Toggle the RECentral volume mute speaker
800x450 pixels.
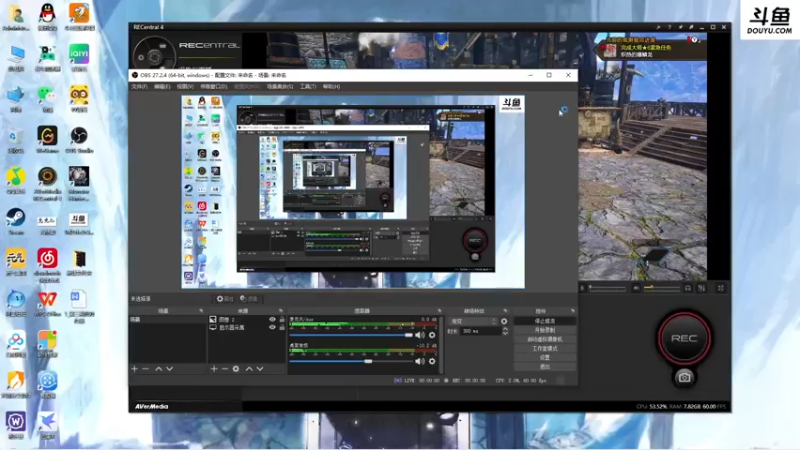click(636, 288)
